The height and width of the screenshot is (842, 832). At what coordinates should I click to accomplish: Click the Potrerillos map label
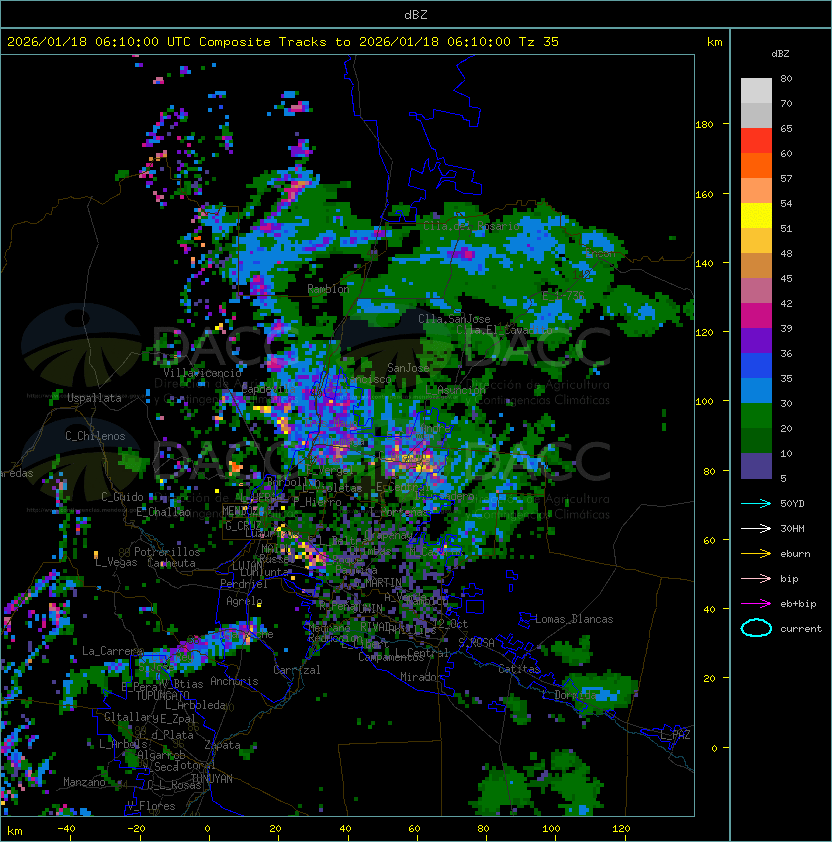click(x=167, y=552)
